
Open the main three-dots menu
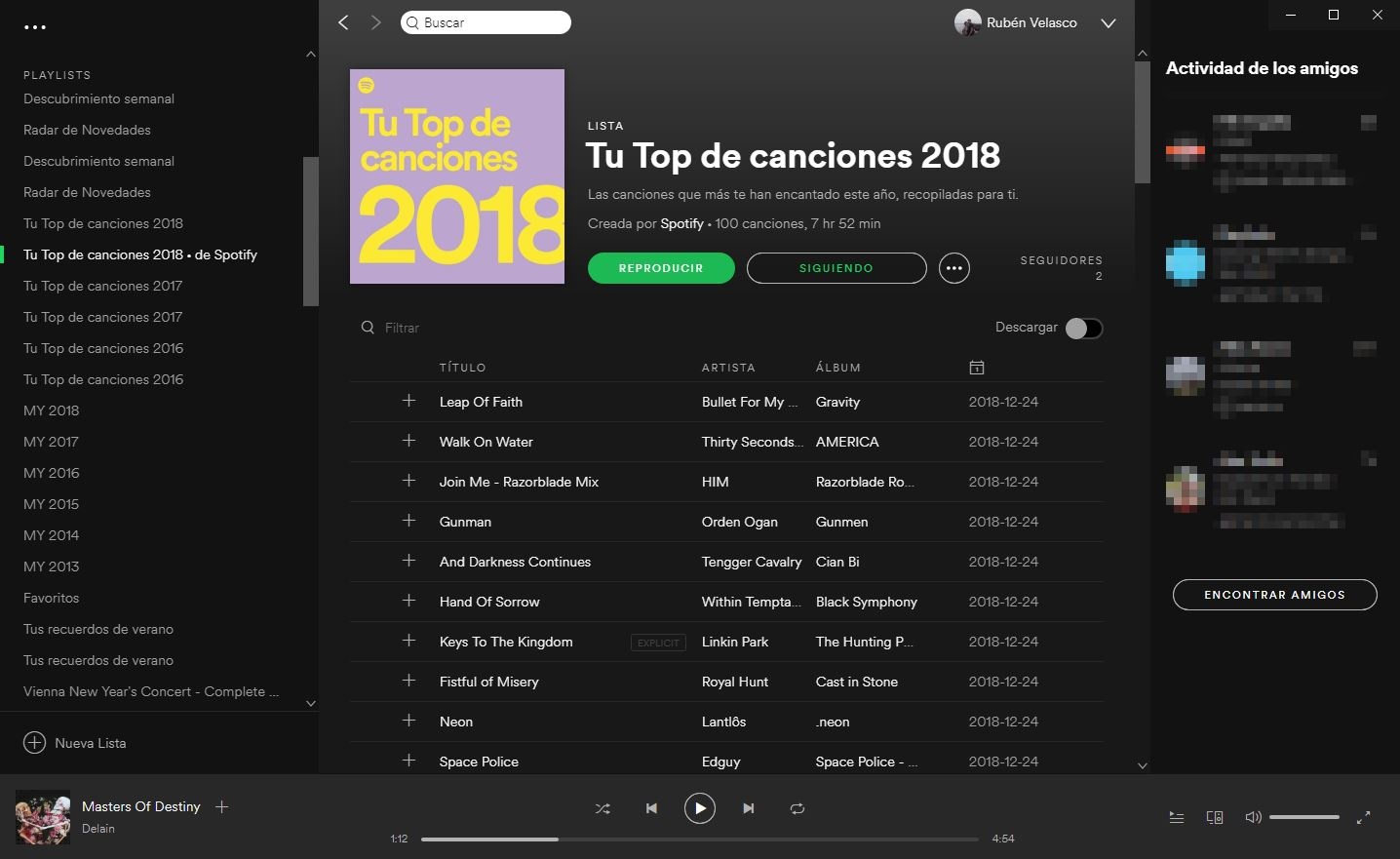point(35,27)
